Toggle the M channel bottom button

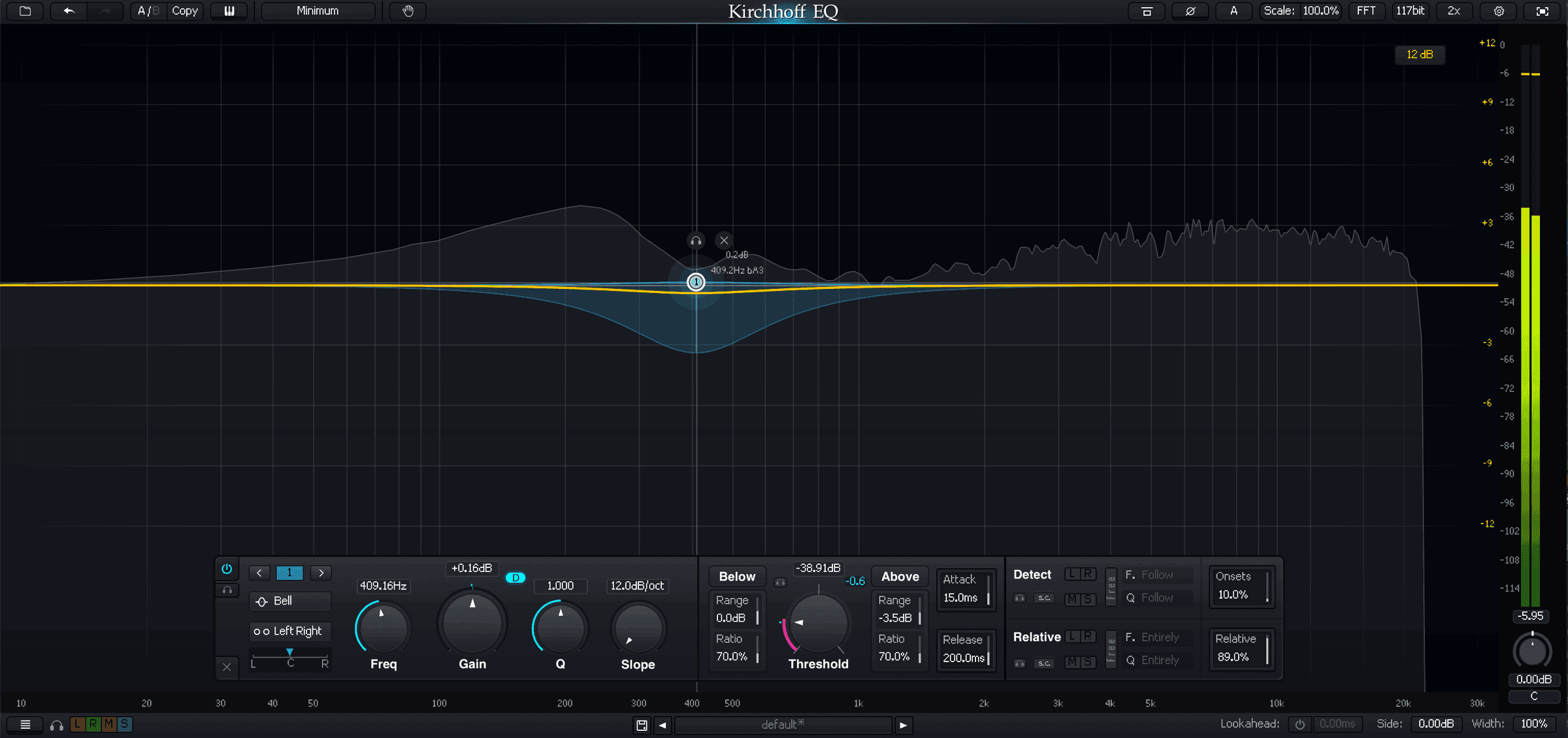coord(109,724)
